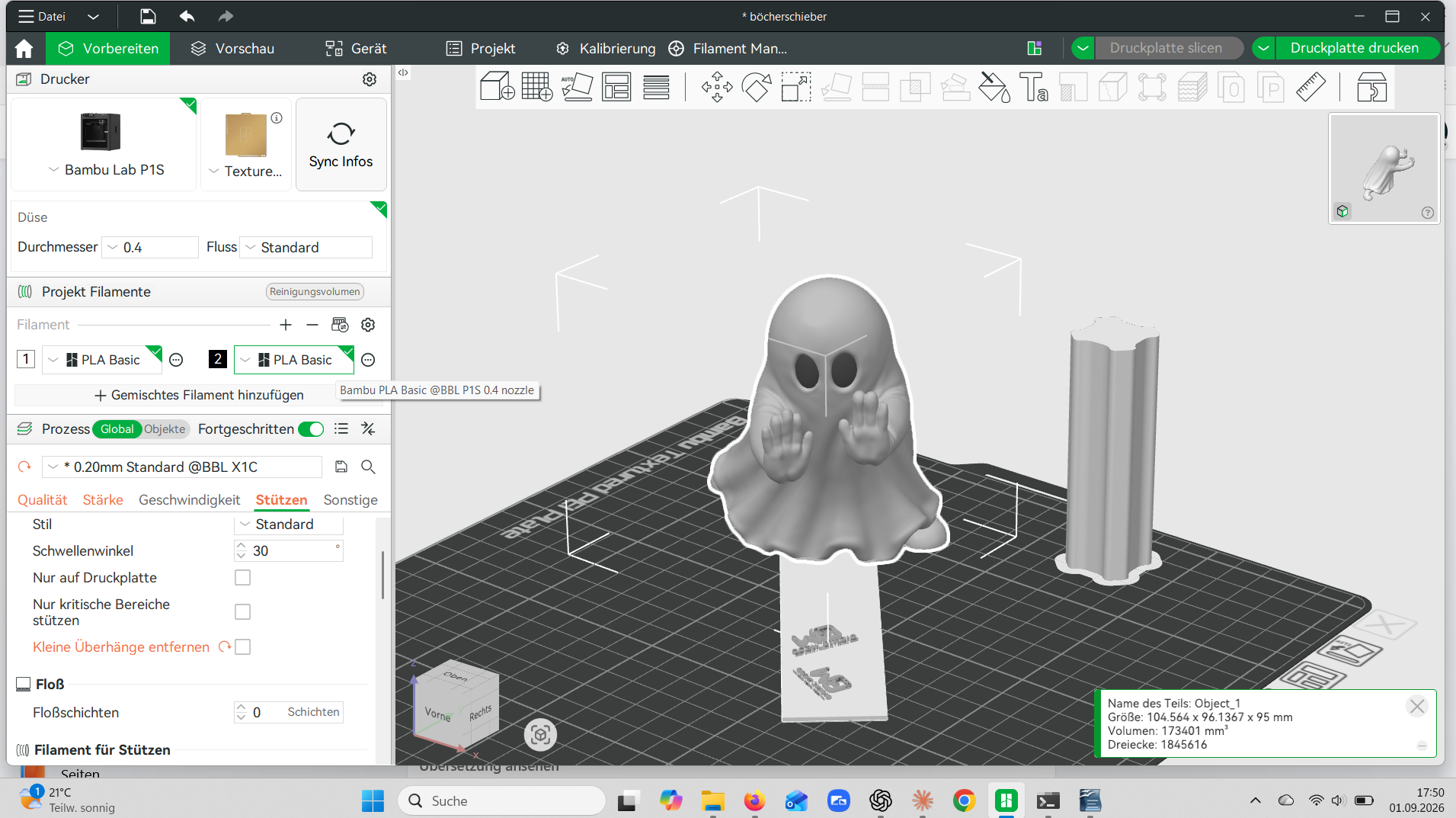
Task: Search the process settings
Action: pos(368,467)
